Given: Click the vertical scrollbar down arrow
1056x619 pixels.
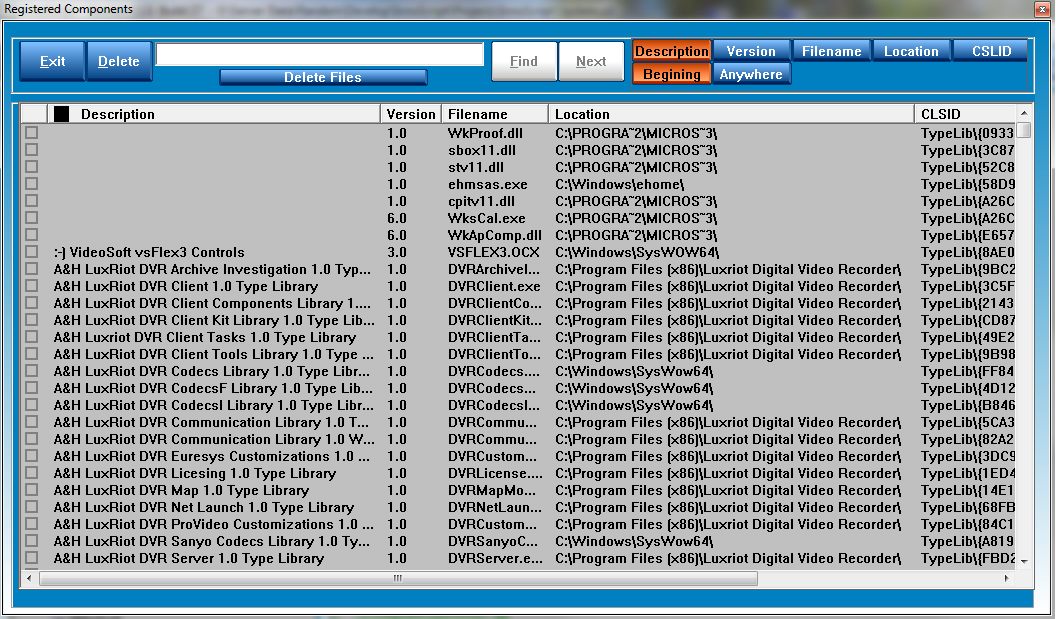Looking at the screenshot, I should pyautogui.click(x=1023, y=562).
